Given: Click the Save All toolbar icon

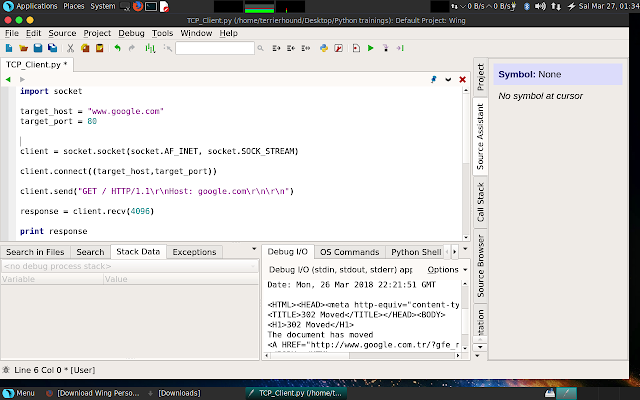Looking at the screenshot, I should point(52,48).
